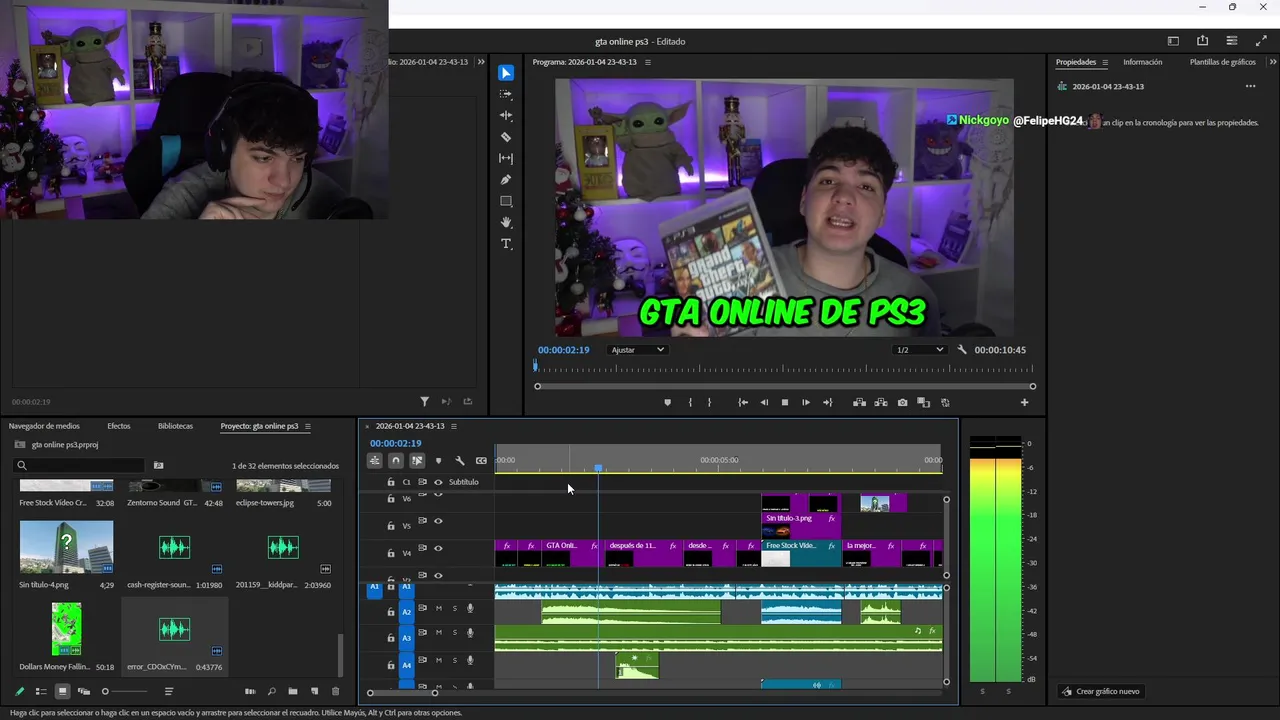Viewport: 1280px width, 720px height.
Task: Go to In point in Program monitor
Action: tap(743, 402)
